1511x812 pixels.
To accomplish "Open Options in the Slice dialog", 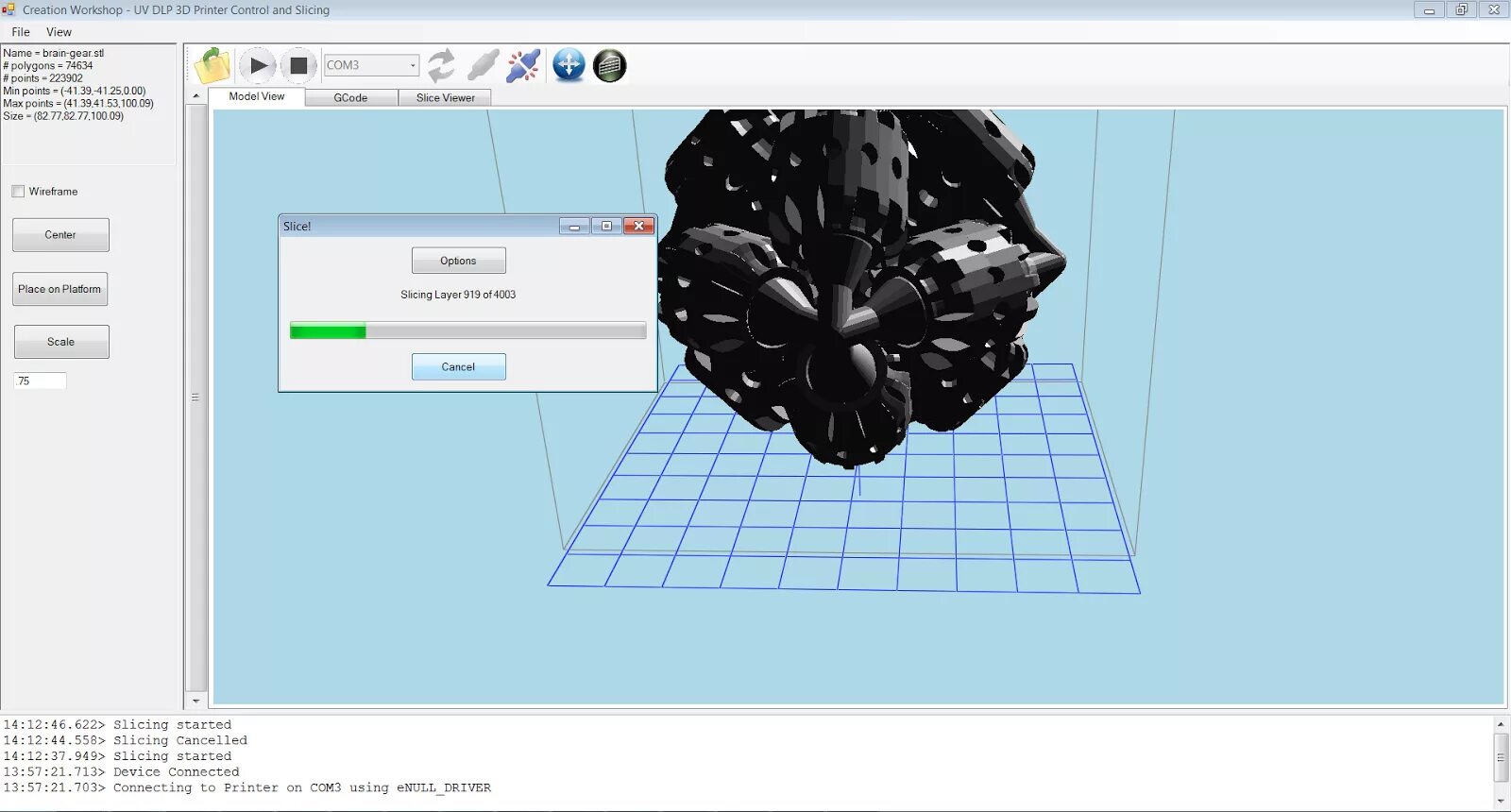I will [458, 261].
